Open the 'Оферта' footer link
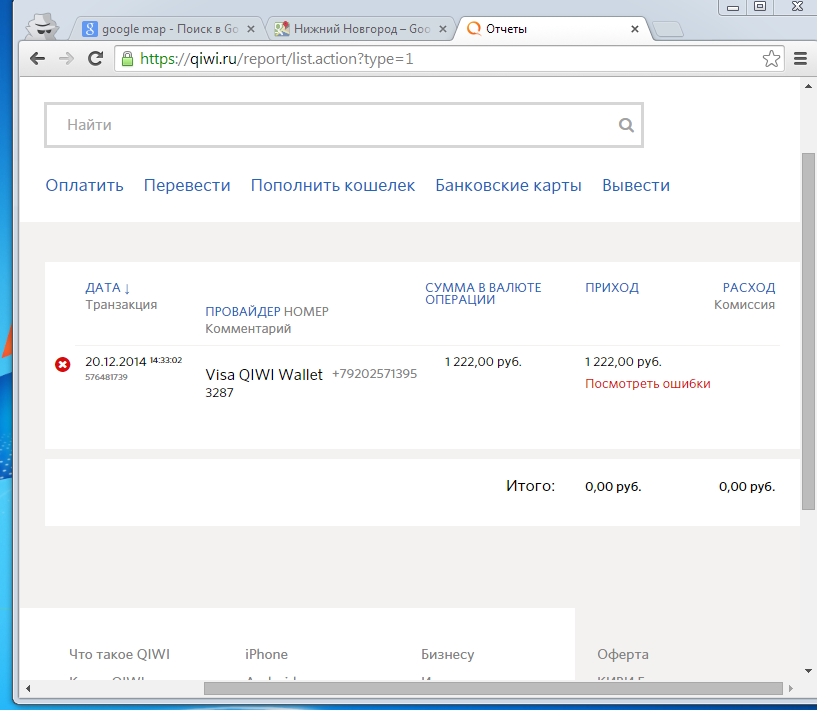The image size is (817, 710). point(623,654)
